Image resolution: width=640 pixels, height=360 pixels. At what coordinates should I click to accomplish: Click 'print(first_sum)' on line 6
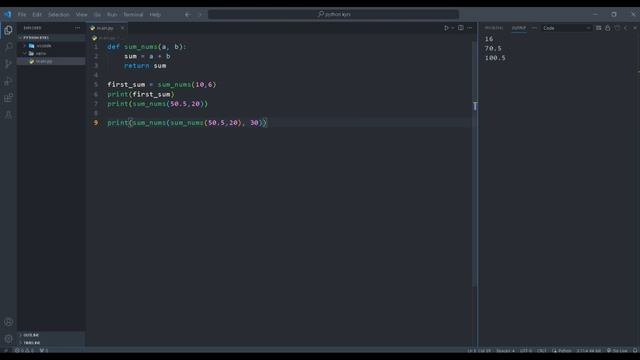[x=141, y=94]
